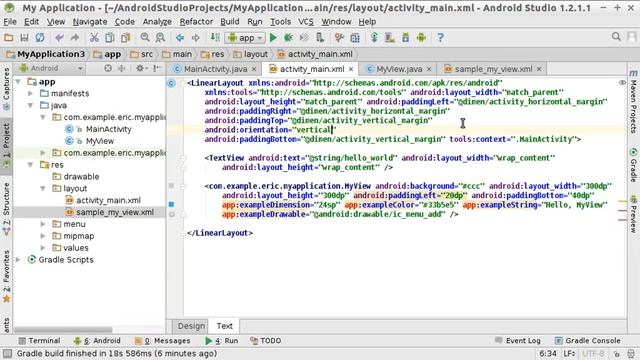This screenshot has width=640, height=360.
Task: Open the SDK Manager icon
Action: [x=405, y=38]
